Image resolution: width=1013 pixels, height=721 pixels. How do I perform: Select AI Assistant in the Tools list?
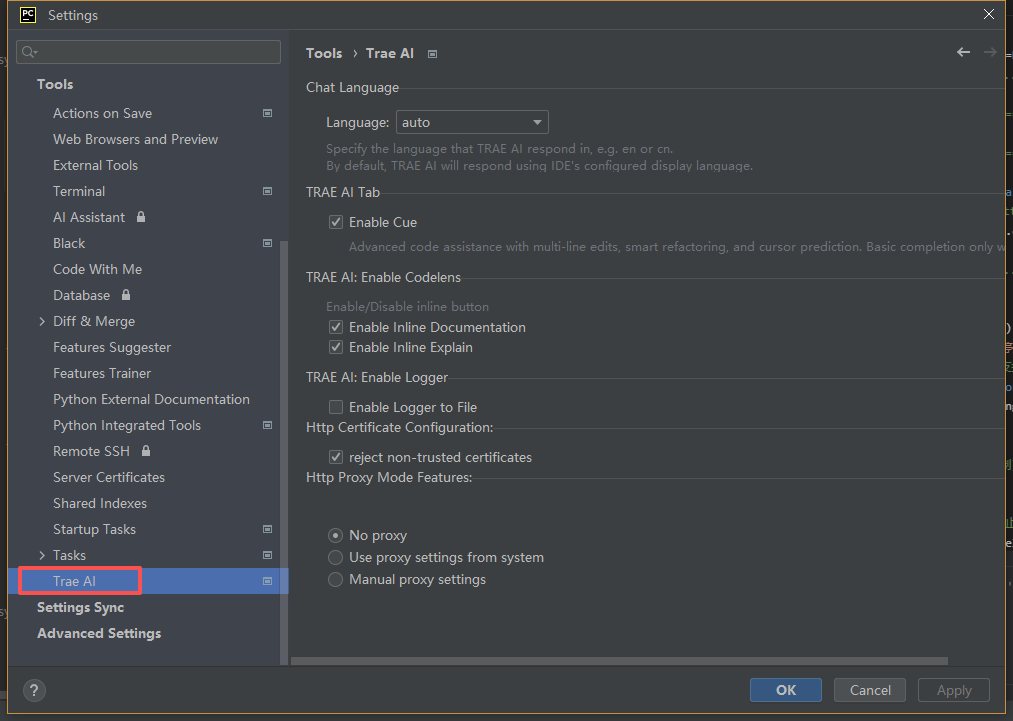[x=89, y=217]
